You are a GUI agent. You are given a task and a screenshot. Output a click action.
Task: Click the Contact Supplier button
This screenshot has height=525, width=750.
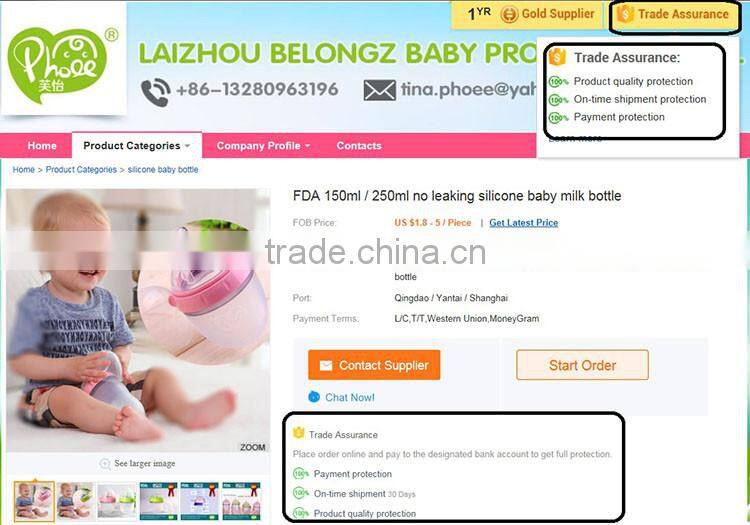coord(374,365)
